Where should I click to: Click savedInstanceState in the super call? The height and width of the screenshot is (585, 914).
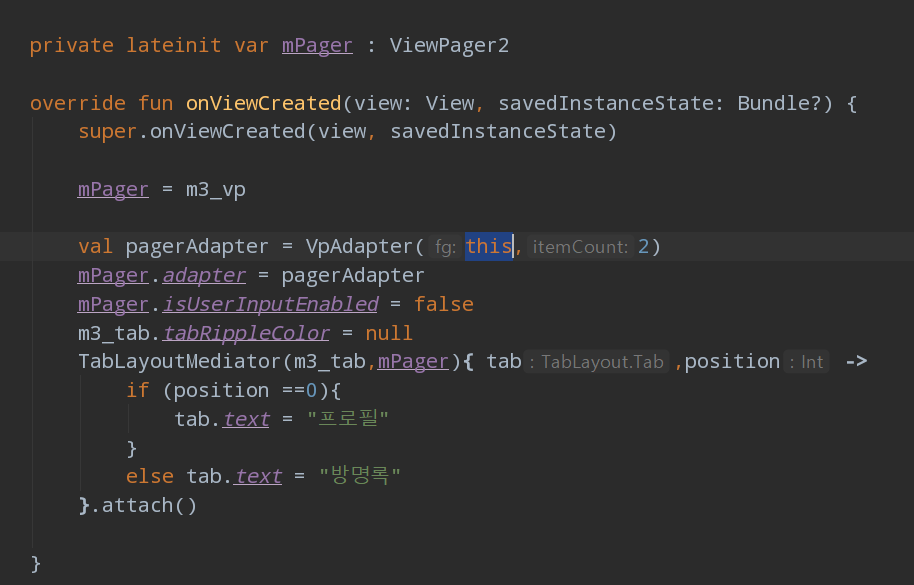pos(498,132)
